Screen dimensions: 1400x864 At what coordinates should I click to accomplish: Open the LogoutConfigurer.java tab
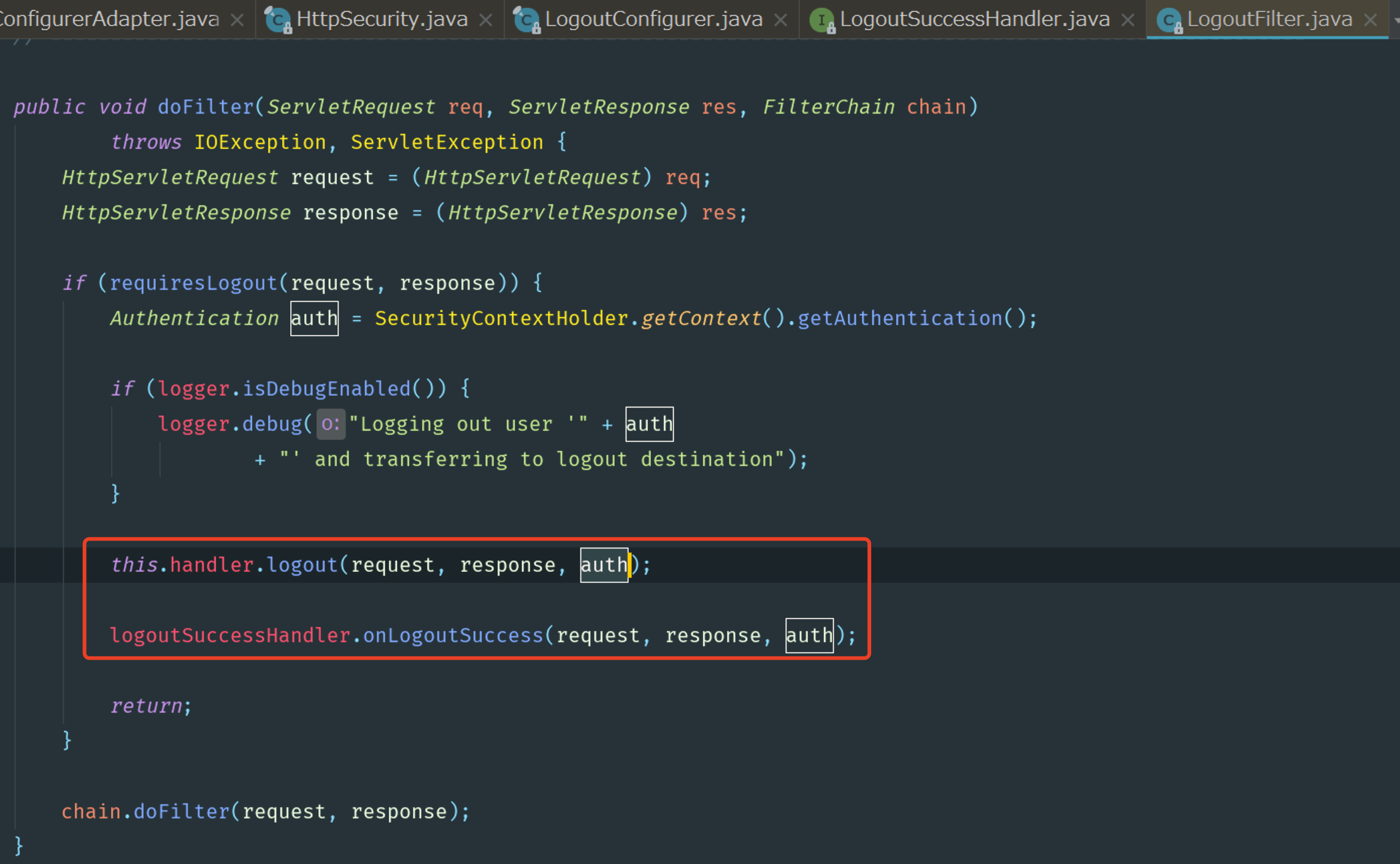coord(653,20)
